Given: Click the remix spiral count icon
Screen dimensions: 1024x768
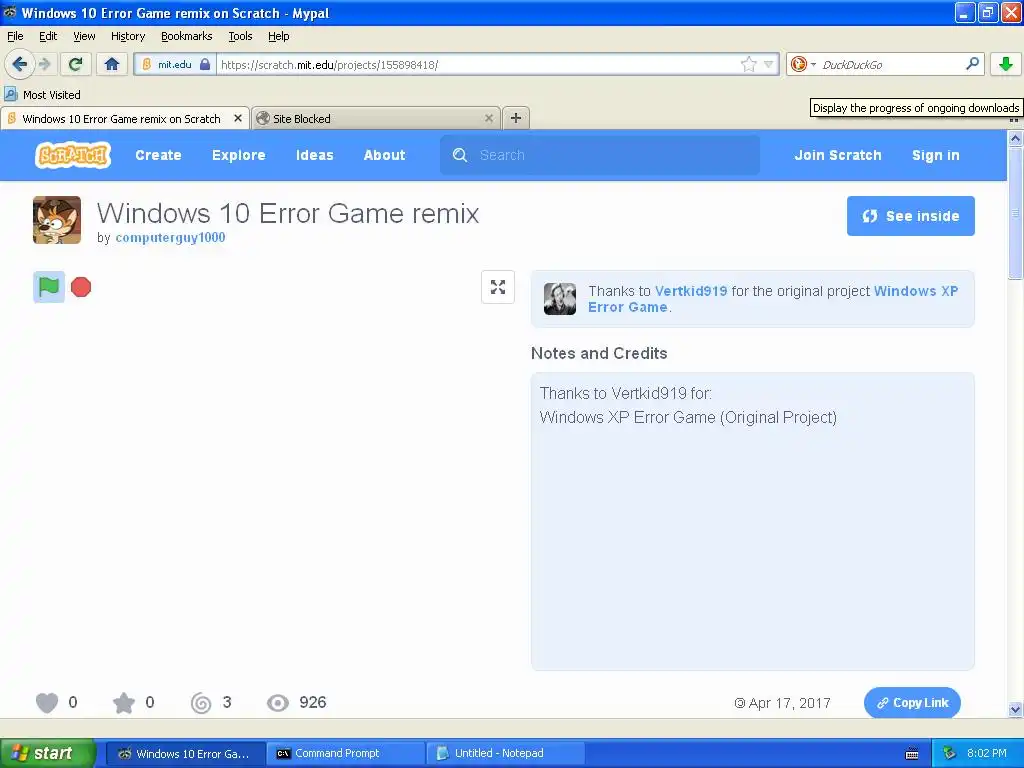Looking at the screenshot, I should (x=201, y=703).
